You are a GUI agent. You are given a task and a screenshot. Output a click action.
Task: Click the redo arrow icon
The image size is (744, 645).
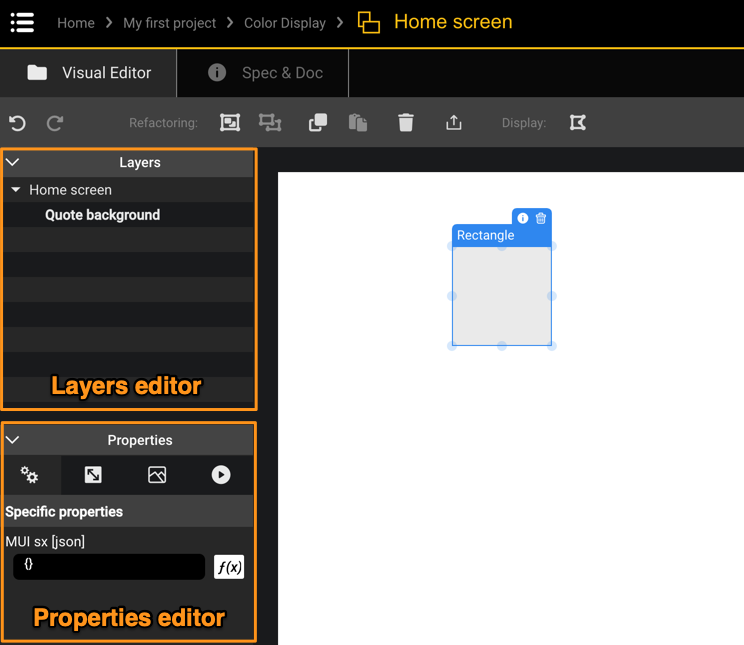pyautogui.click(x=55, y=123)
